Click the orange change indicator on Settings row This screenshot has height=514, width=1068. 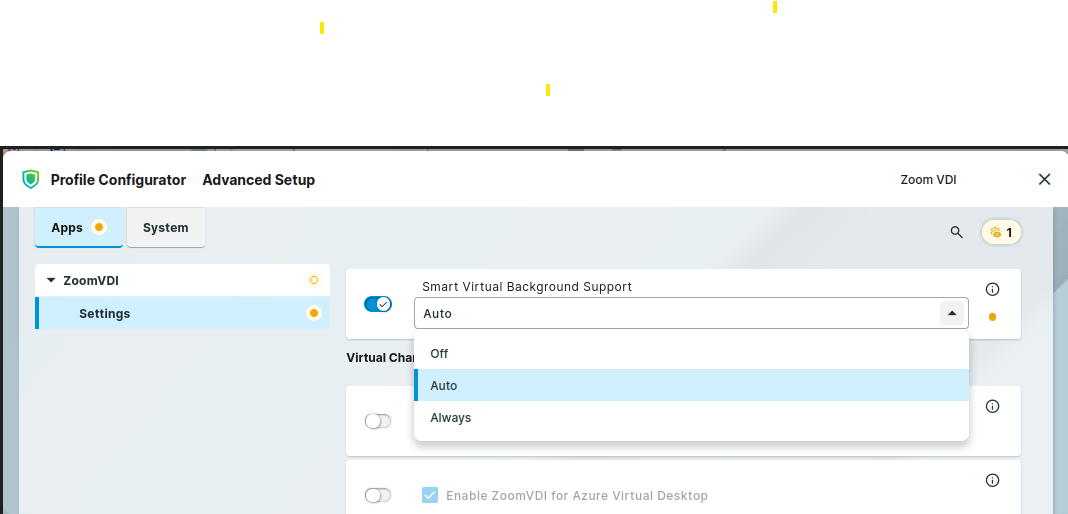[314, 313]
